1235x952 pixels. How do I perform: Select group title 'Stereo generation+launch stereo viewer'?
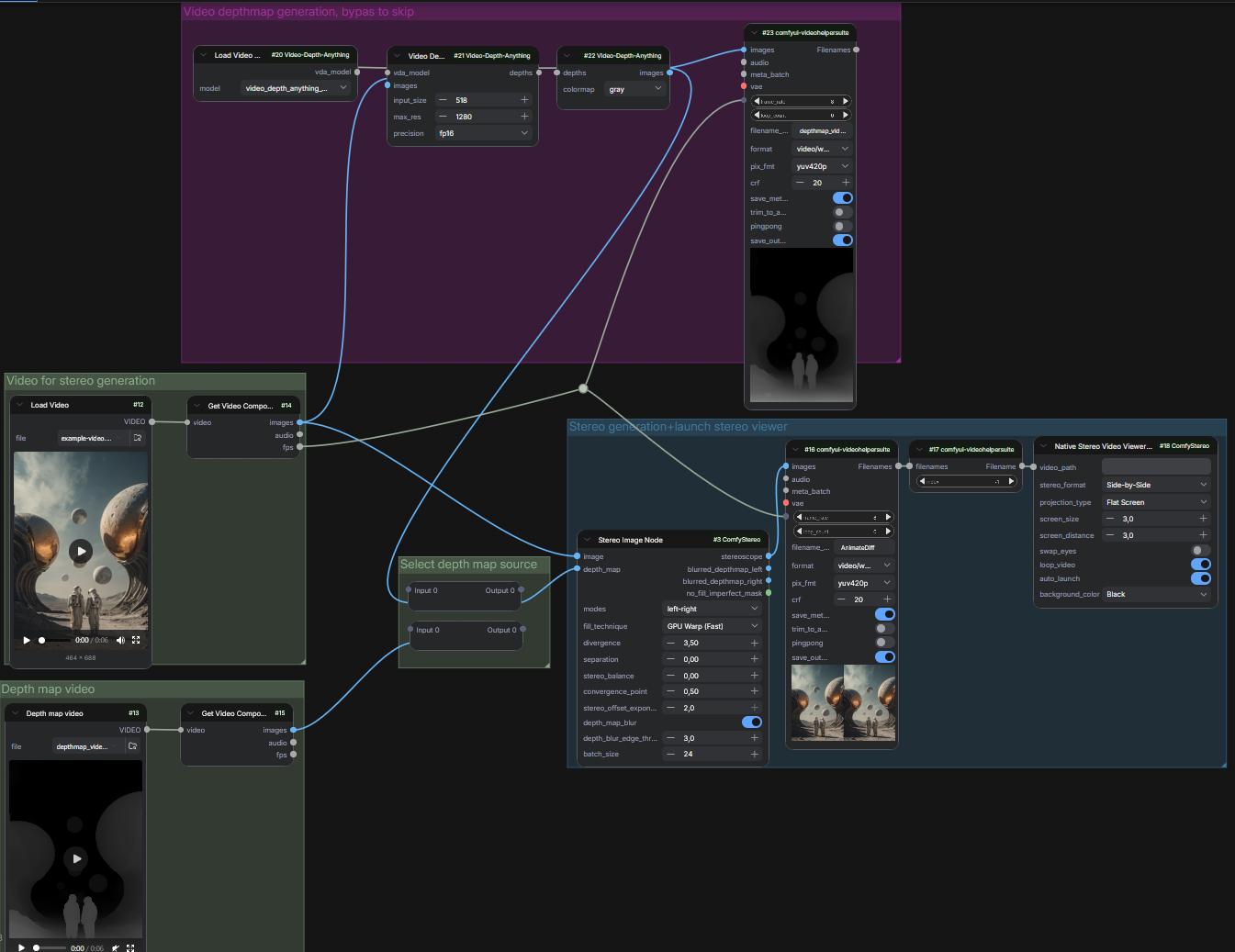point(678,427)
